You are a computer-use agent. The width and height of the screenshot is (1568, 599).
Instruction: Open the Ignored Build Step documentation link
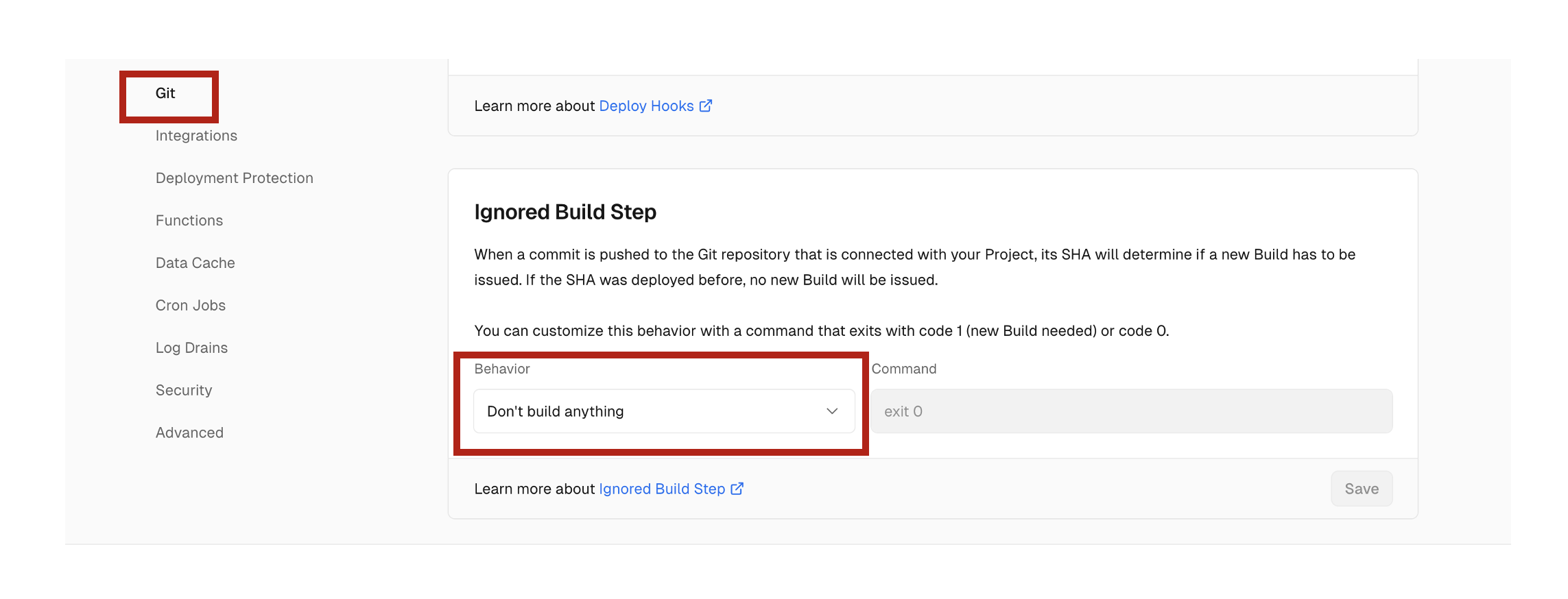(x=661, y=489)
